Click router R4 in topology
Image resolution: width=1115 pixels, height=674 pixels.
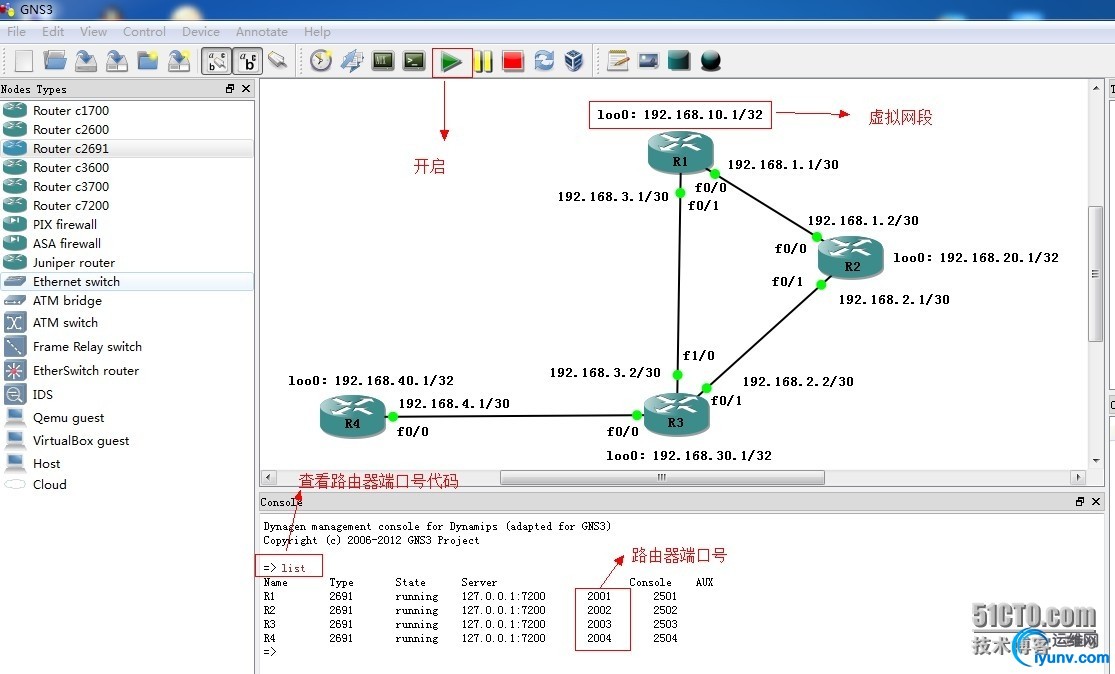[353, 416]
